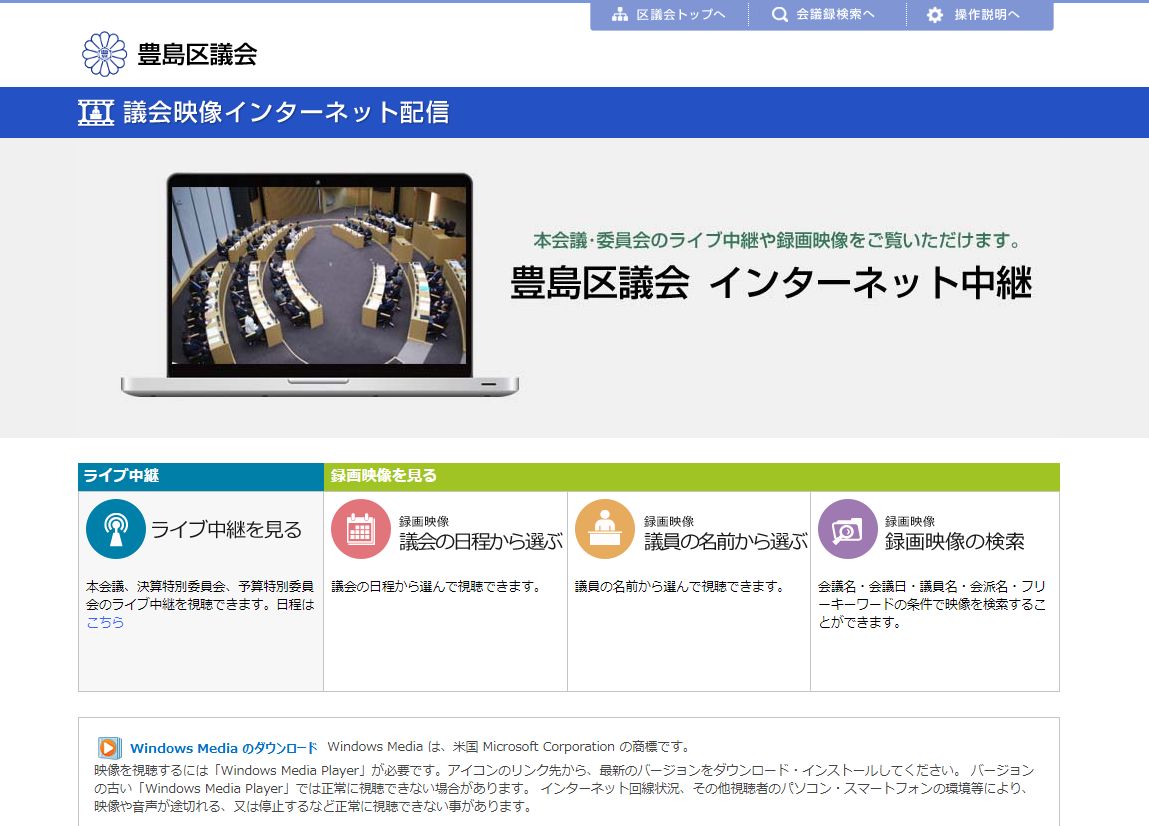Image resolution: width=1149 pixels, height=826 pixels.
Task: Click the 豊島区議会 header title
Action: click(197, 54)
